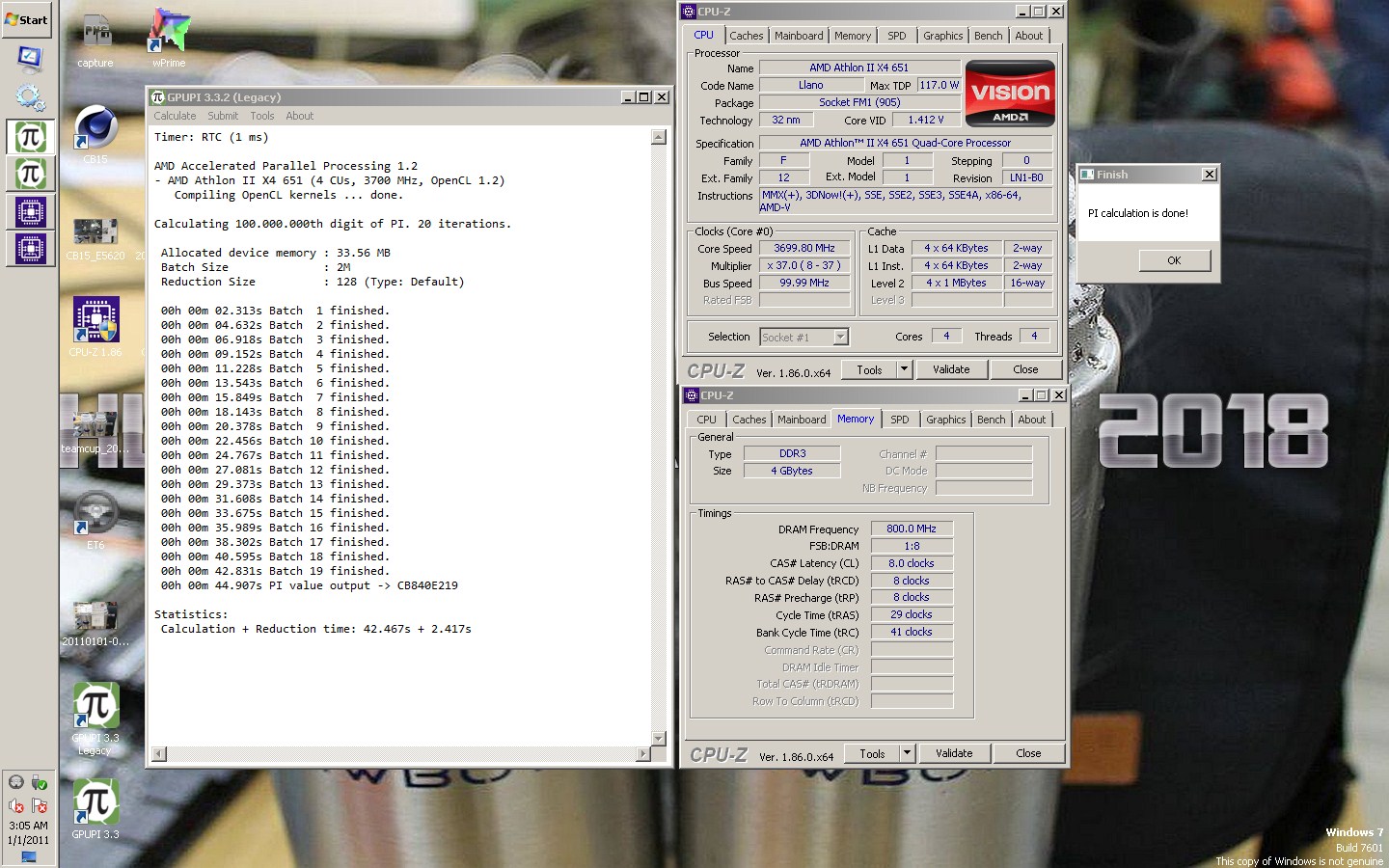Click the gear quick launch icon
1389x868 pixels.
pyautogui.click(x=30, y=96)
